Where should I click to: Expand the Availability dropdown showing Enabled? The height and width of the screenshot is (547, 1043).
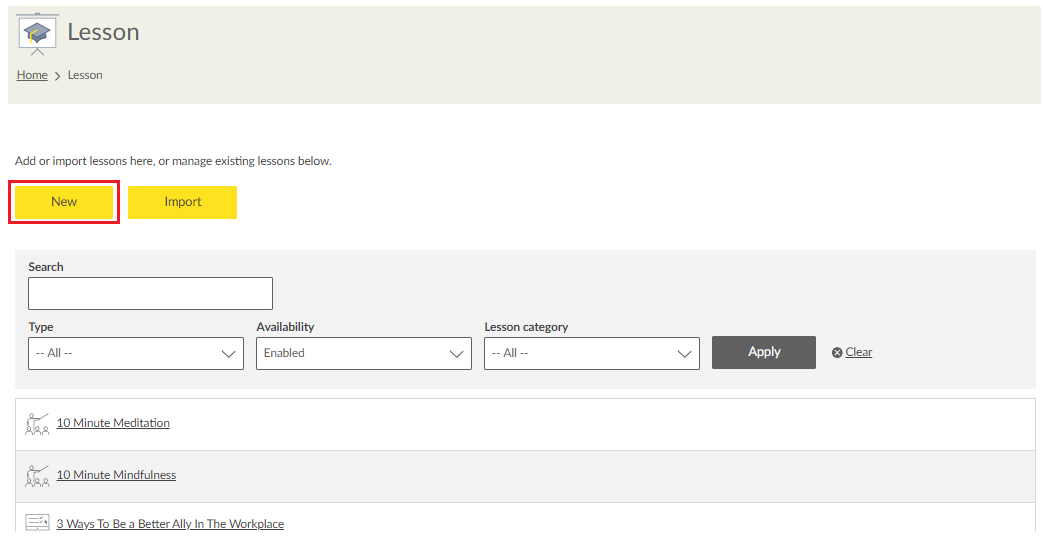coord(363,353)
